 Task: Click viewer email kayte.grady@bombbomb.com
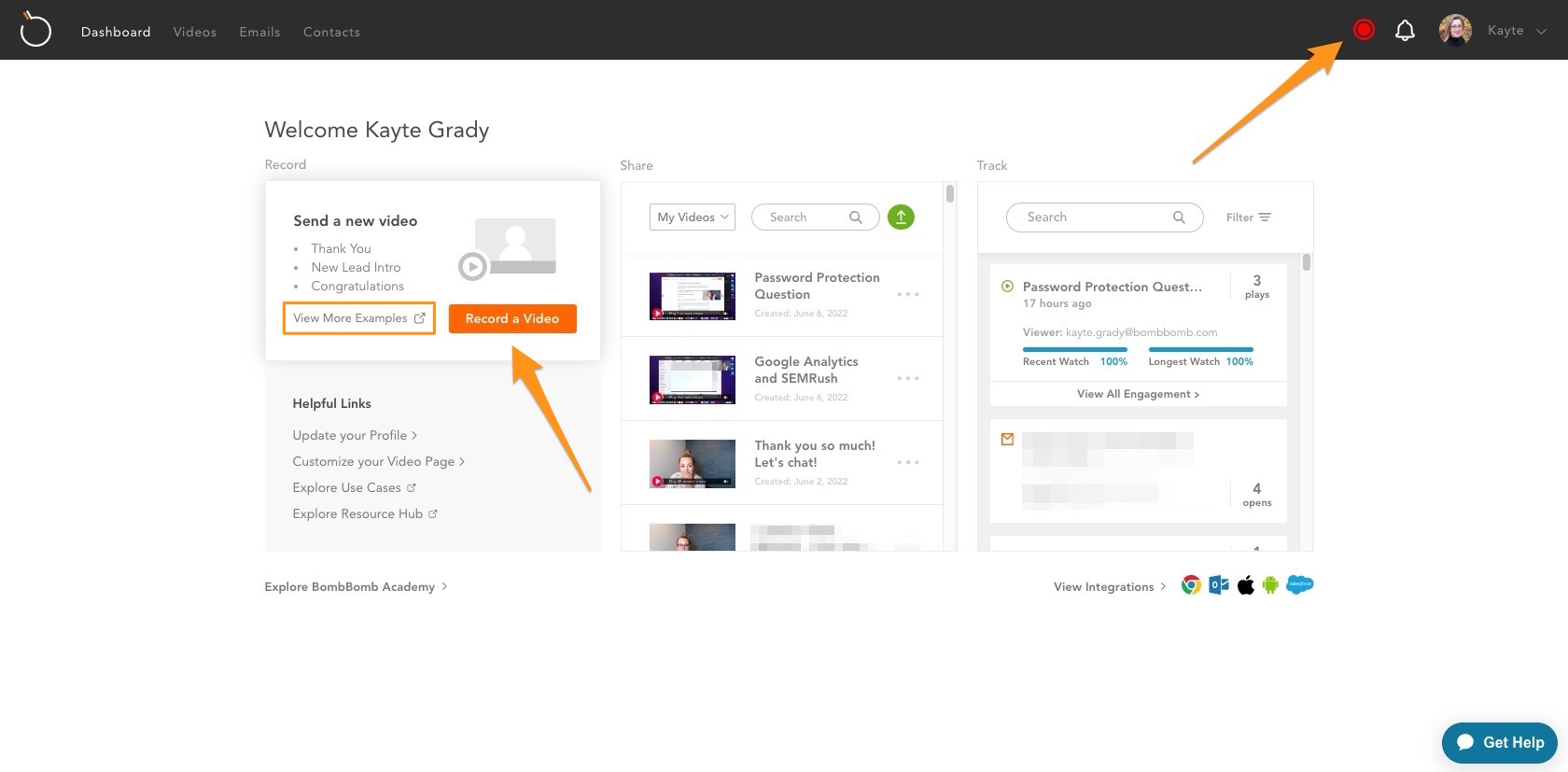[1141, 332]
